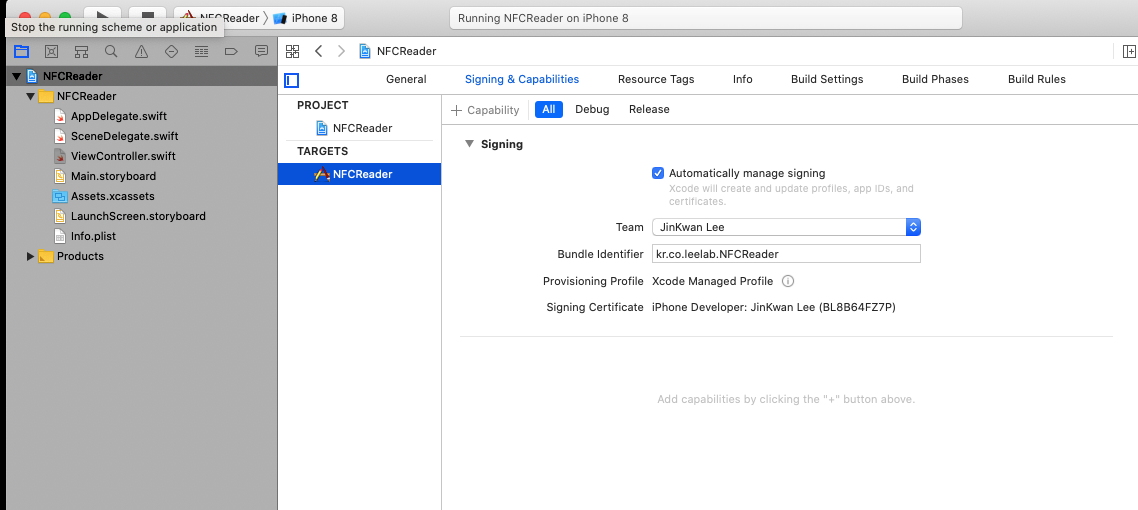
Task: Open the Report navigator speech-bubble icon
Action: (261, 51)
